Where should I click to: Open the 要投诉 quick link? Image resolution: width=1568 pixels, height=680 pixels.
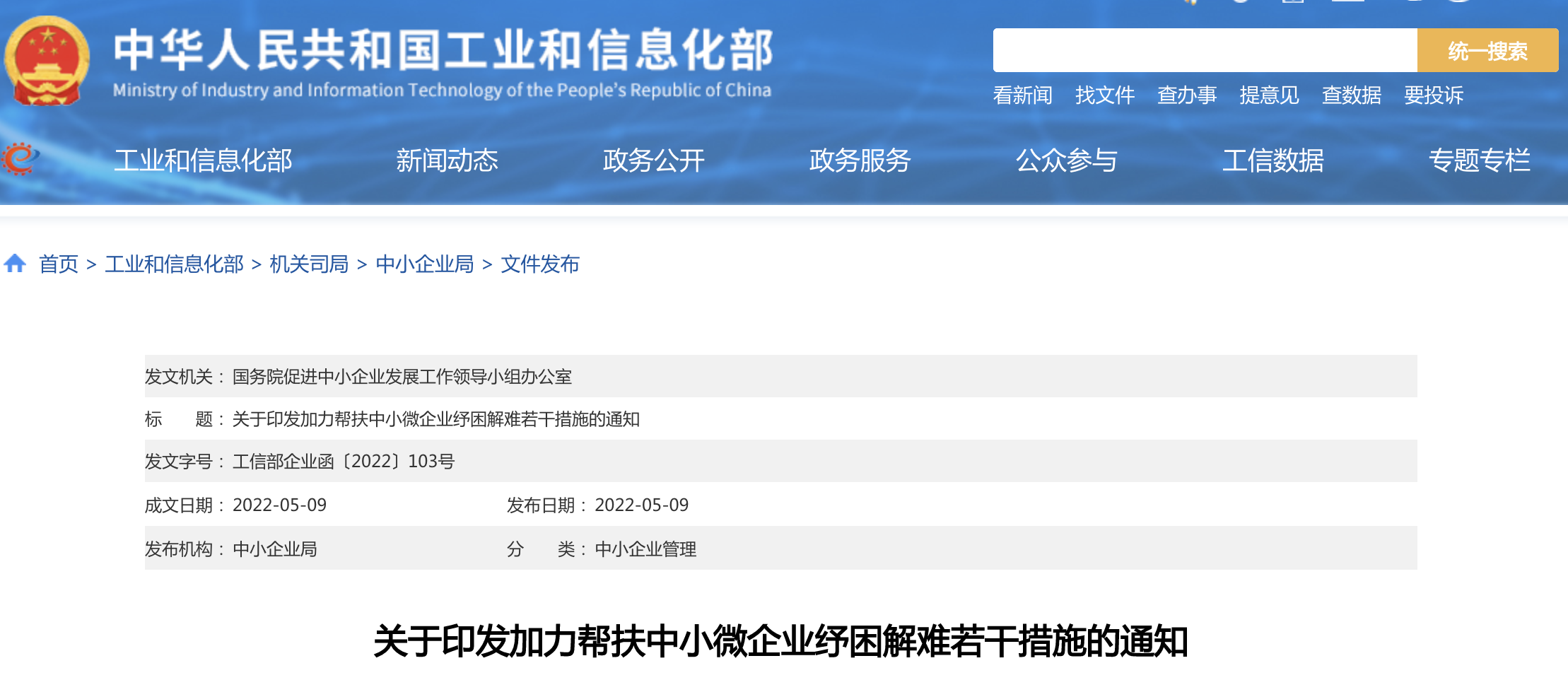[1434, 95]
